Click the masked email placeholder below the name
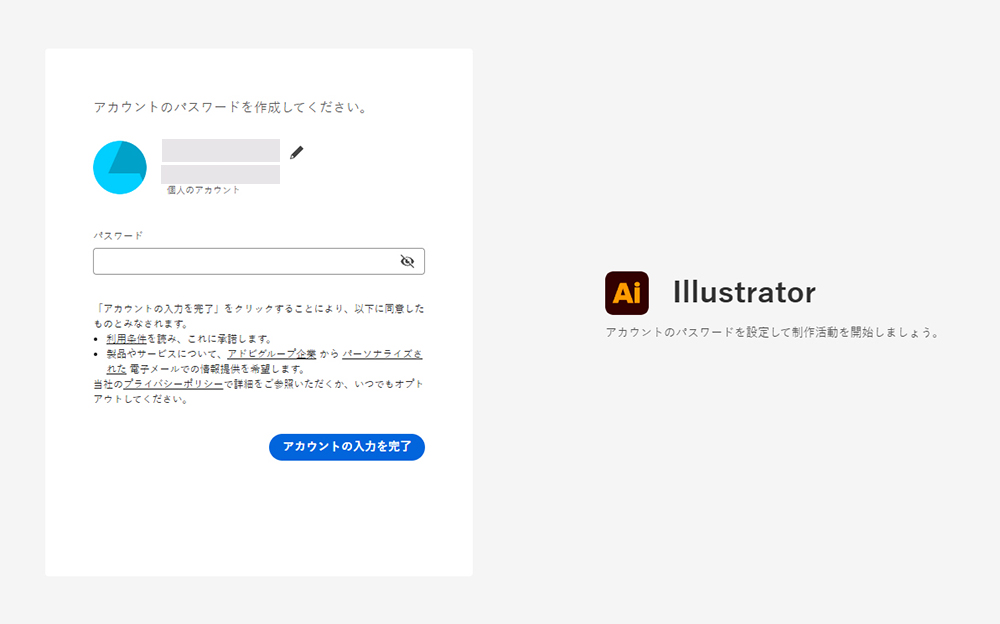This screenshot has width=1000, height=624. point(220,175)
